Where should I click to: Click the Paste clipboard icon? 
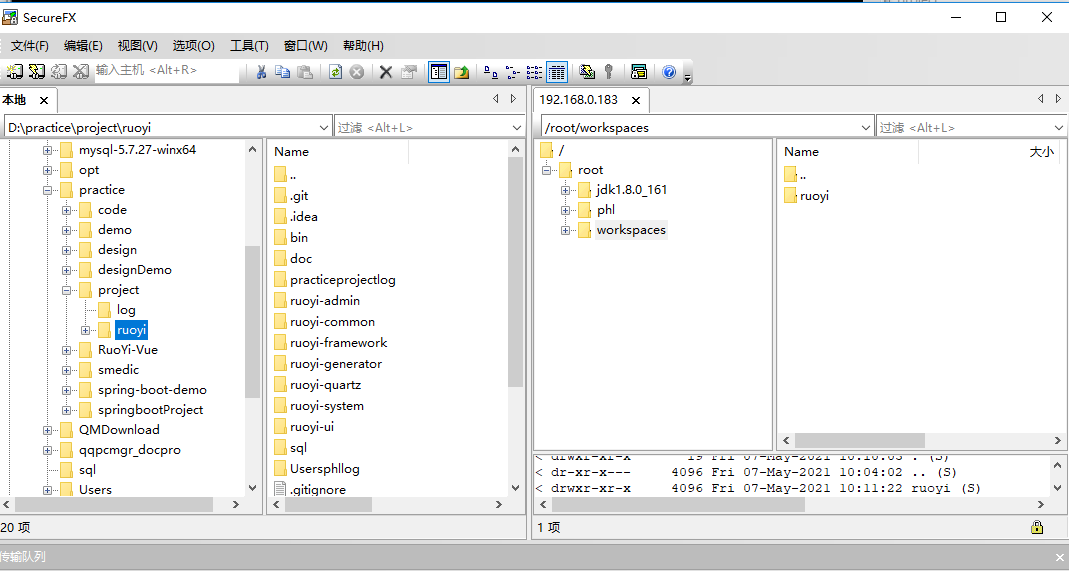tap(305, 72)
